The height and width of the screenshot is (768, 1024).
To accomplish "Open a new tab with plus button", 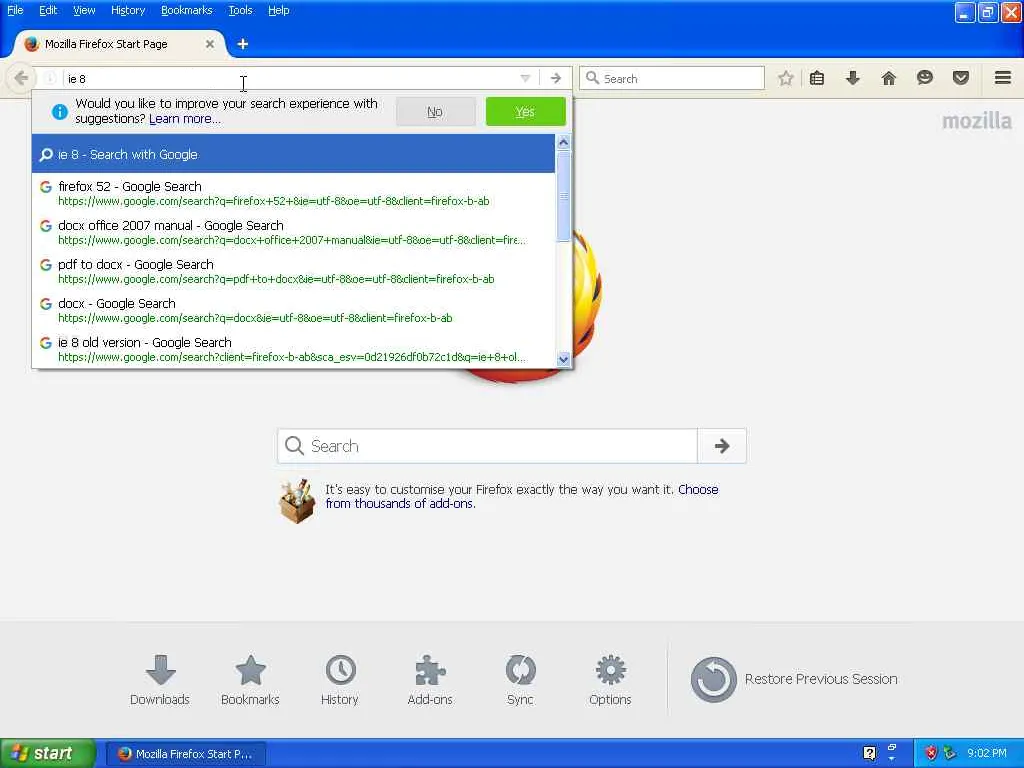I will click(x=243, y=44).
